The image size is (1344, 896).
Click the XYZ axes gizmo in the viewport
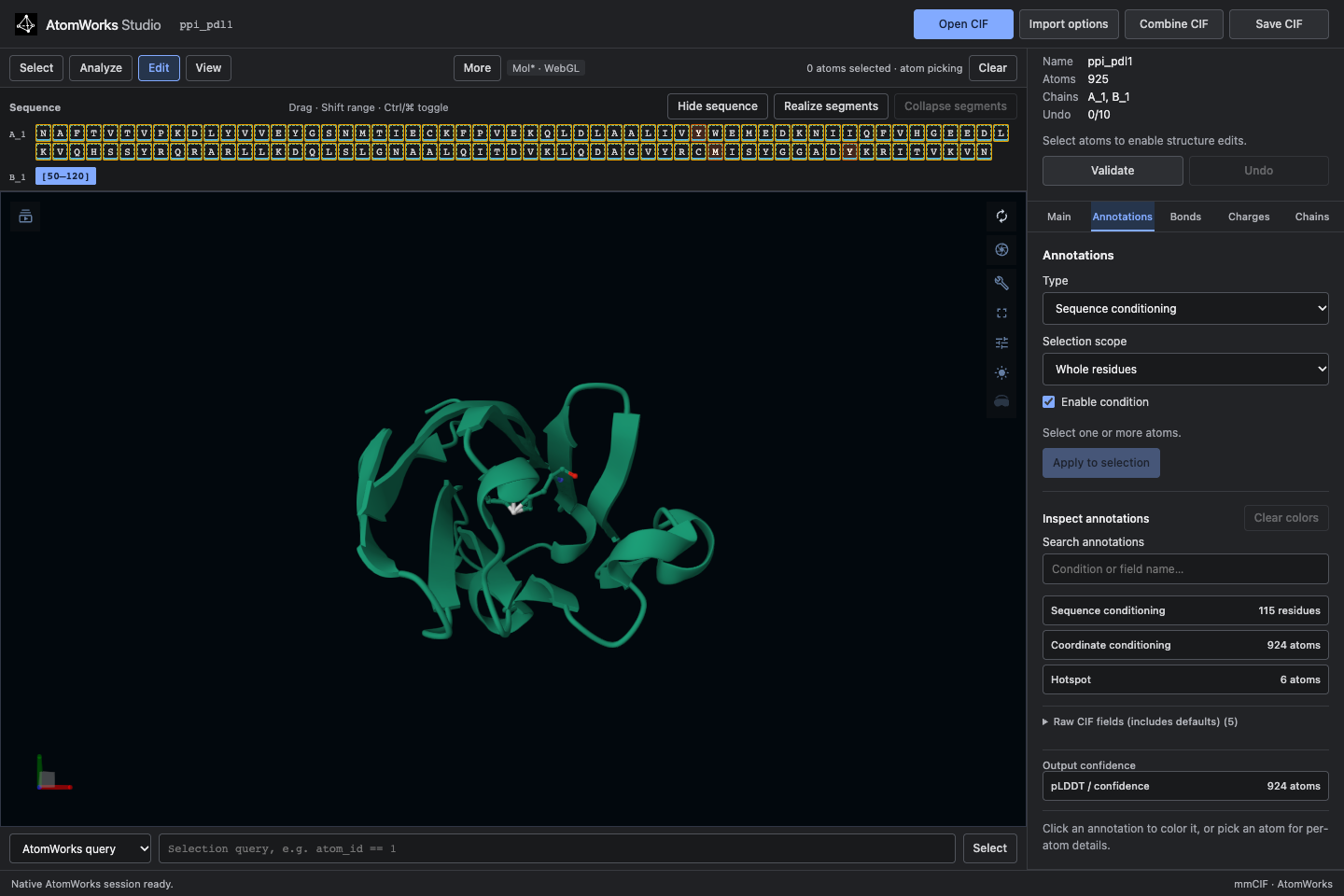click(x=53, y=773)
